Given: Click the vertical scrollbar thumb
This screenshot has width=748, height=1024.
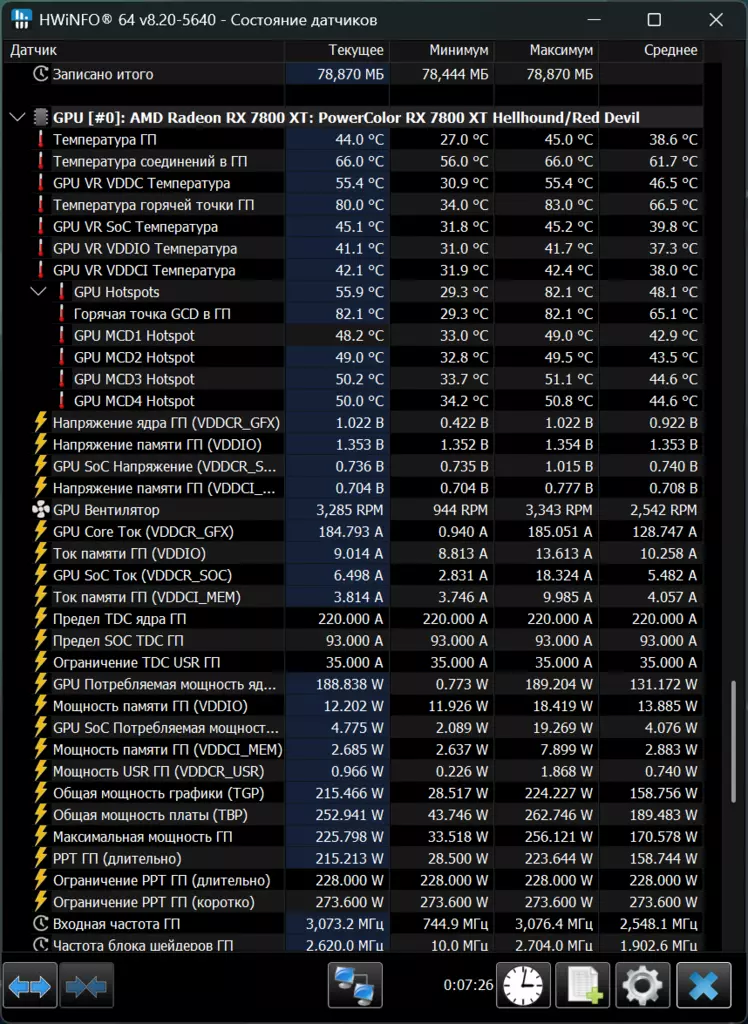Looking at the screenshot, I should 733,742.
